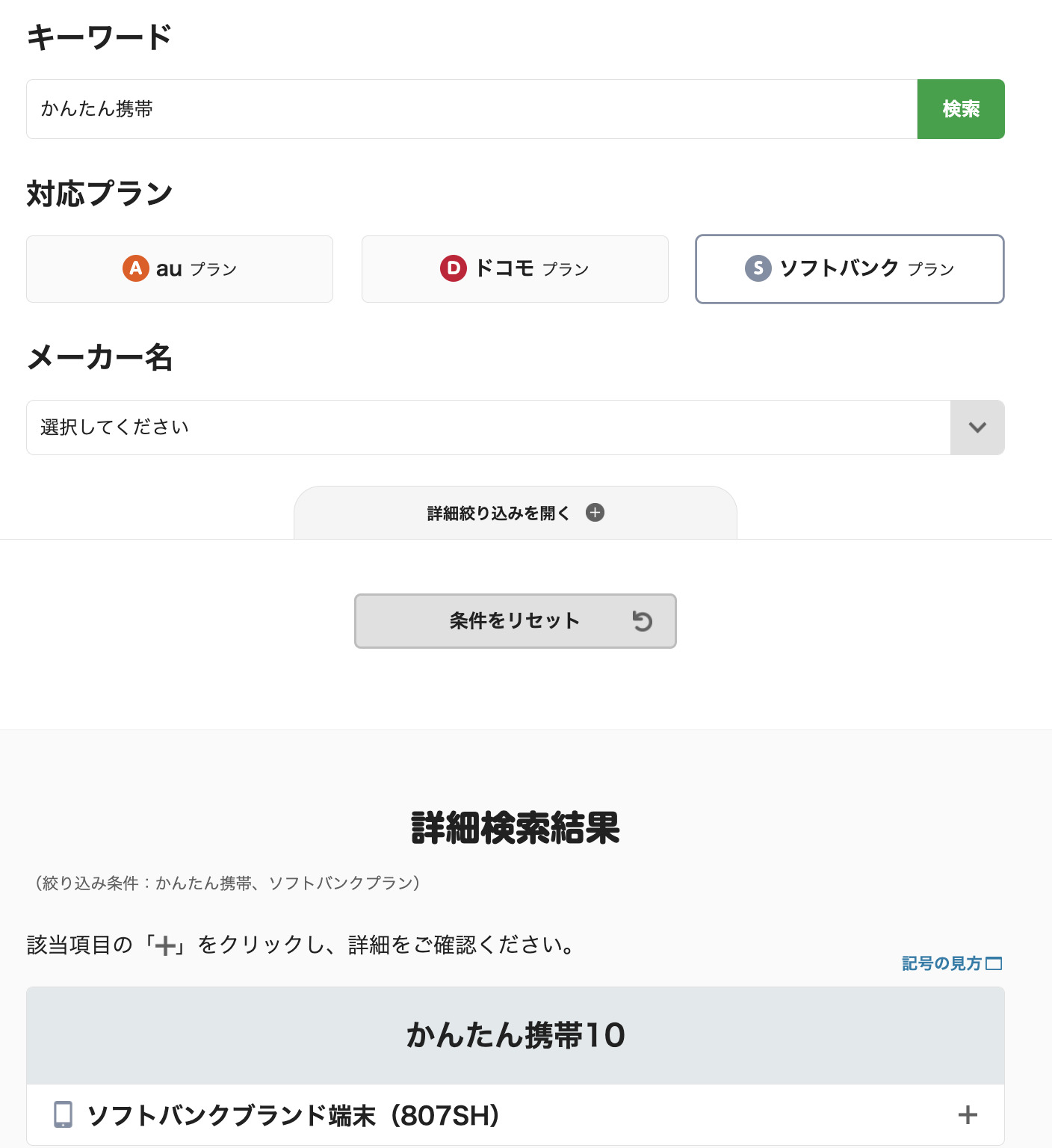The height and width of the screenshot is (1148, 1052).
Task: Toggle the au プラン filter
Action: (179, 269)
